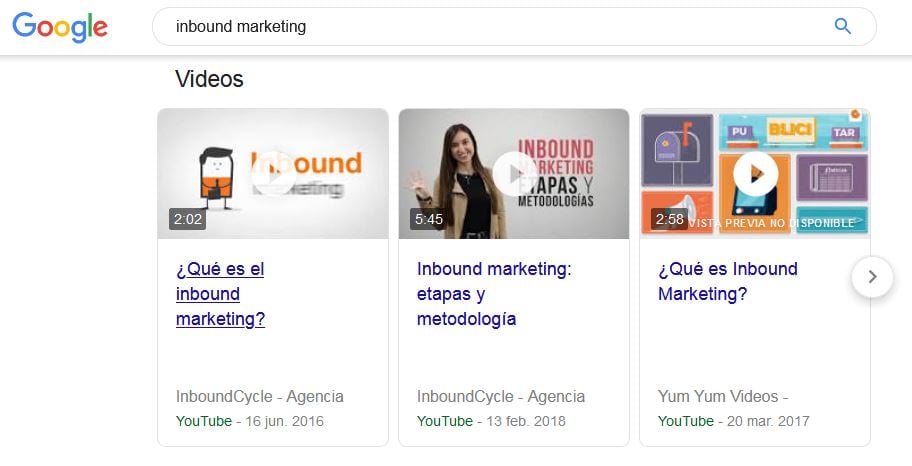Show next videos with carousel arrow
The width and height of the screenshot is (912, 466).
coord(872,277)
